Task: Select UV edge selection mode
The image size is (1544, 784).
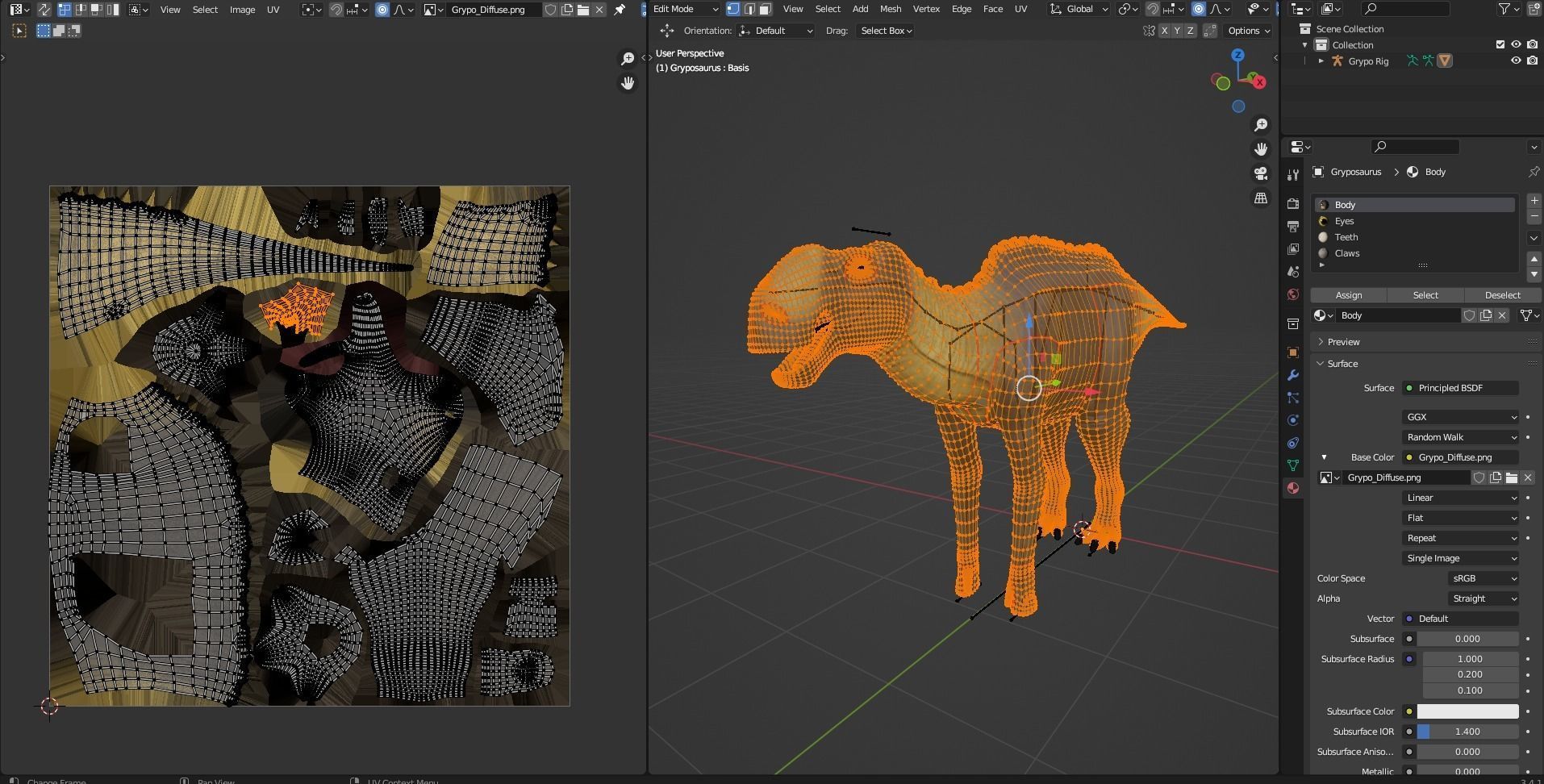Action: tap(80, 10)
